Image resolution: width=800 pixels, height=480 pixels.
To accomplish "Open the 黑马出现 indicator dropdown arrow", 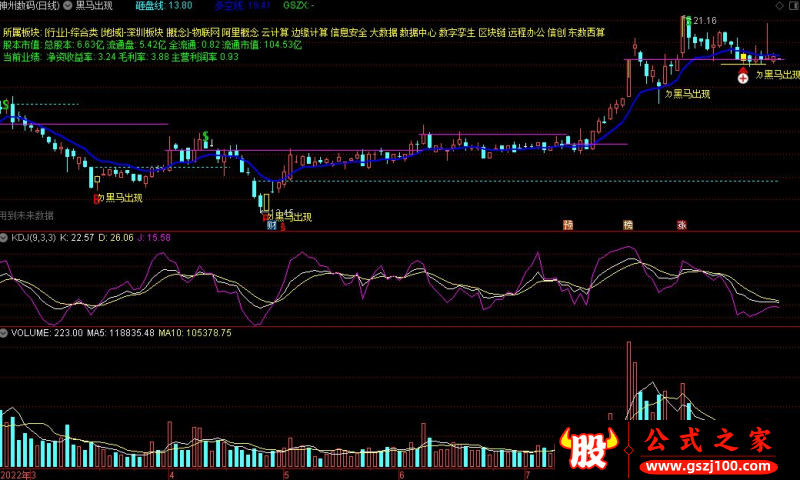I will [67, 6].
